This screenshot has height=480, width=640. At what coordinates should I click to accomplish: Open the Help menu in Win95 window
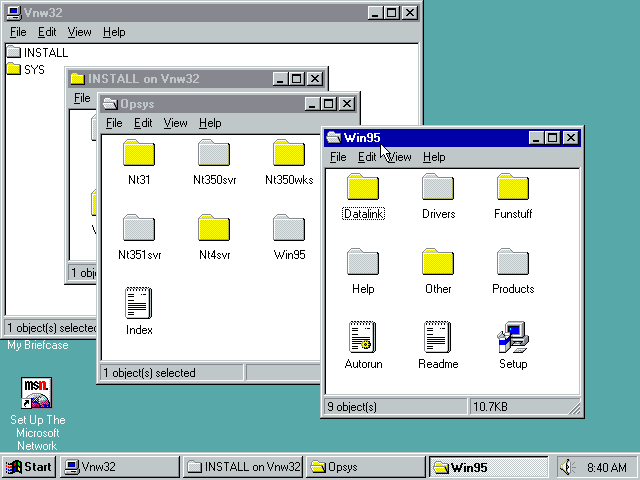434,157
